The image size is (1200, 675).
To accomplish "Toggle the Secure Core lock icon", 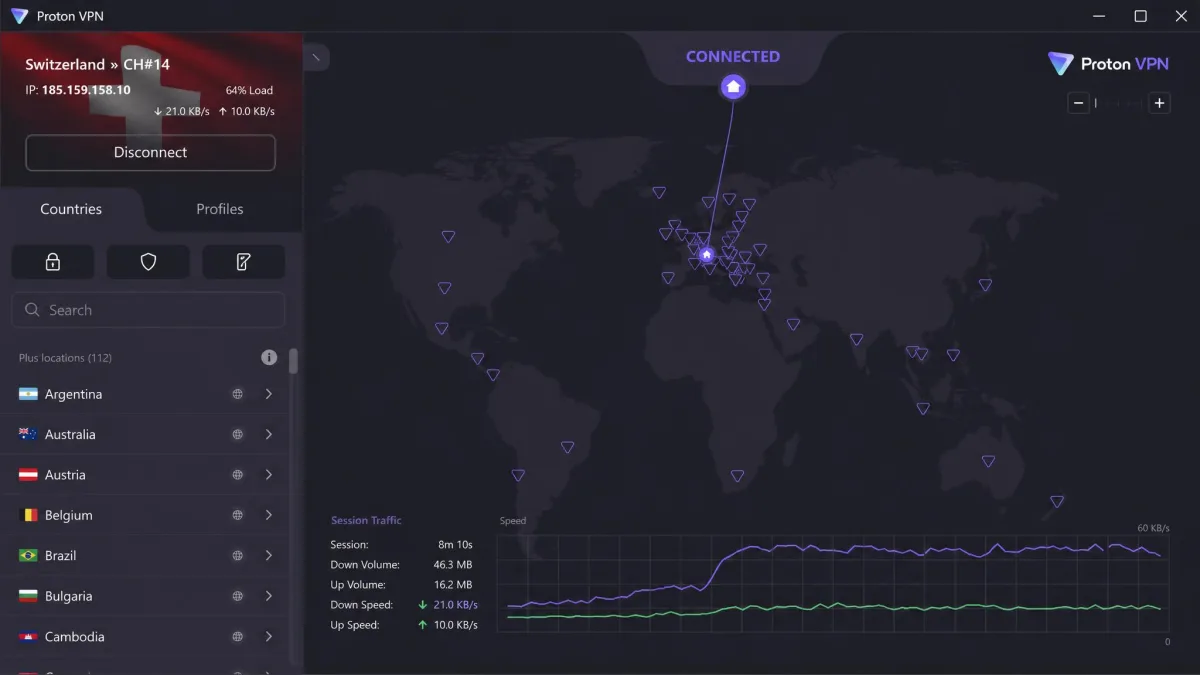I will [53, 262].
